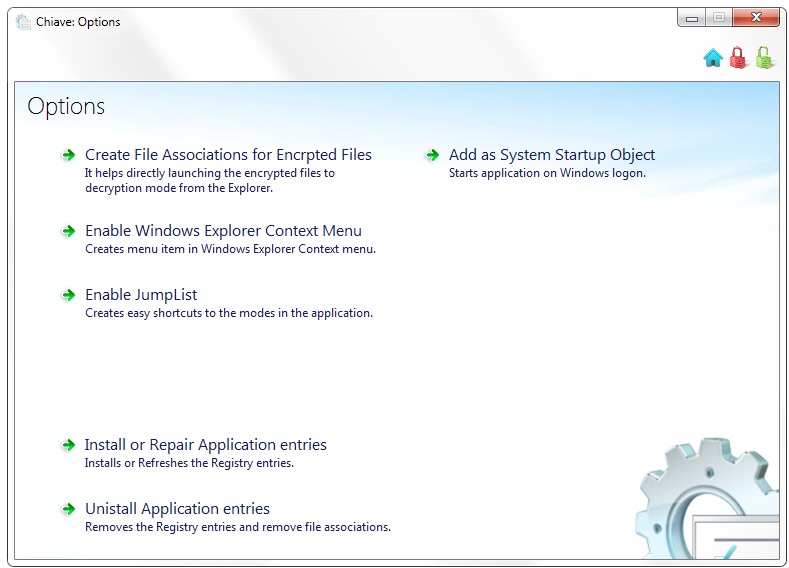Click the Options page heading
Screen dimensions: 789x568
66,107
